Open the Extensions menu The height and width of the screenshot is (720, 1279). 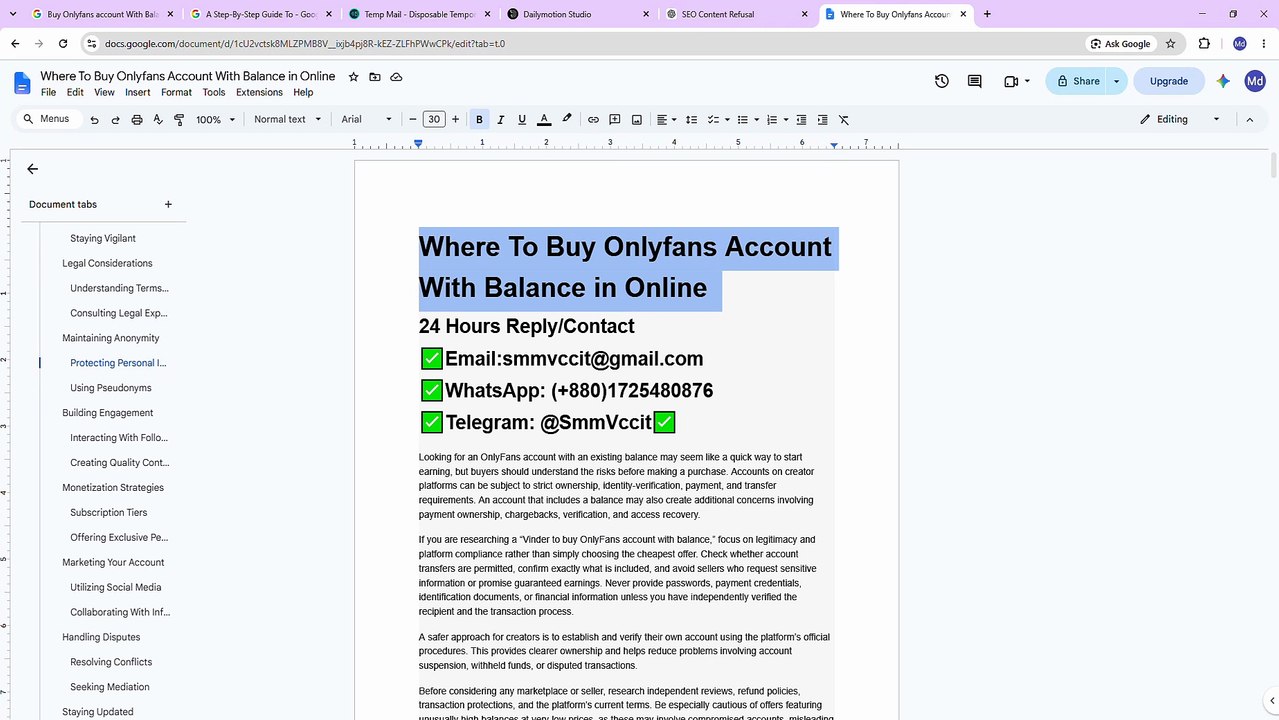pos(259,92)
